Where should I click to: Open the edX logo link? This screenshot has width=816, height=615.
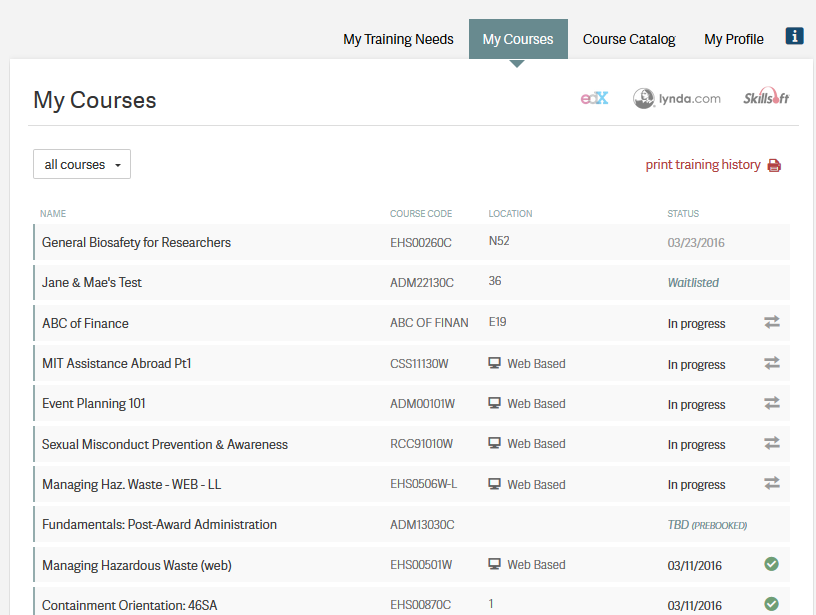pyautogui.click(x=594, y=98)
